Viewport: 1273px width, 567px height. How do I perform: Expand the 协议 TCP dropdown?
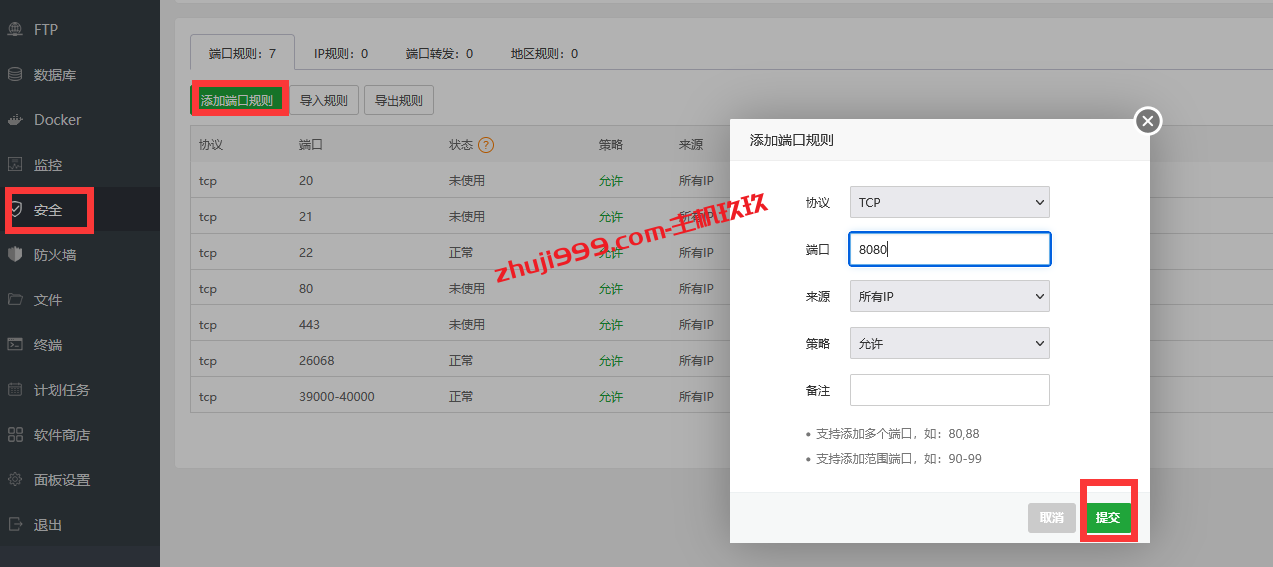point(950,202)
